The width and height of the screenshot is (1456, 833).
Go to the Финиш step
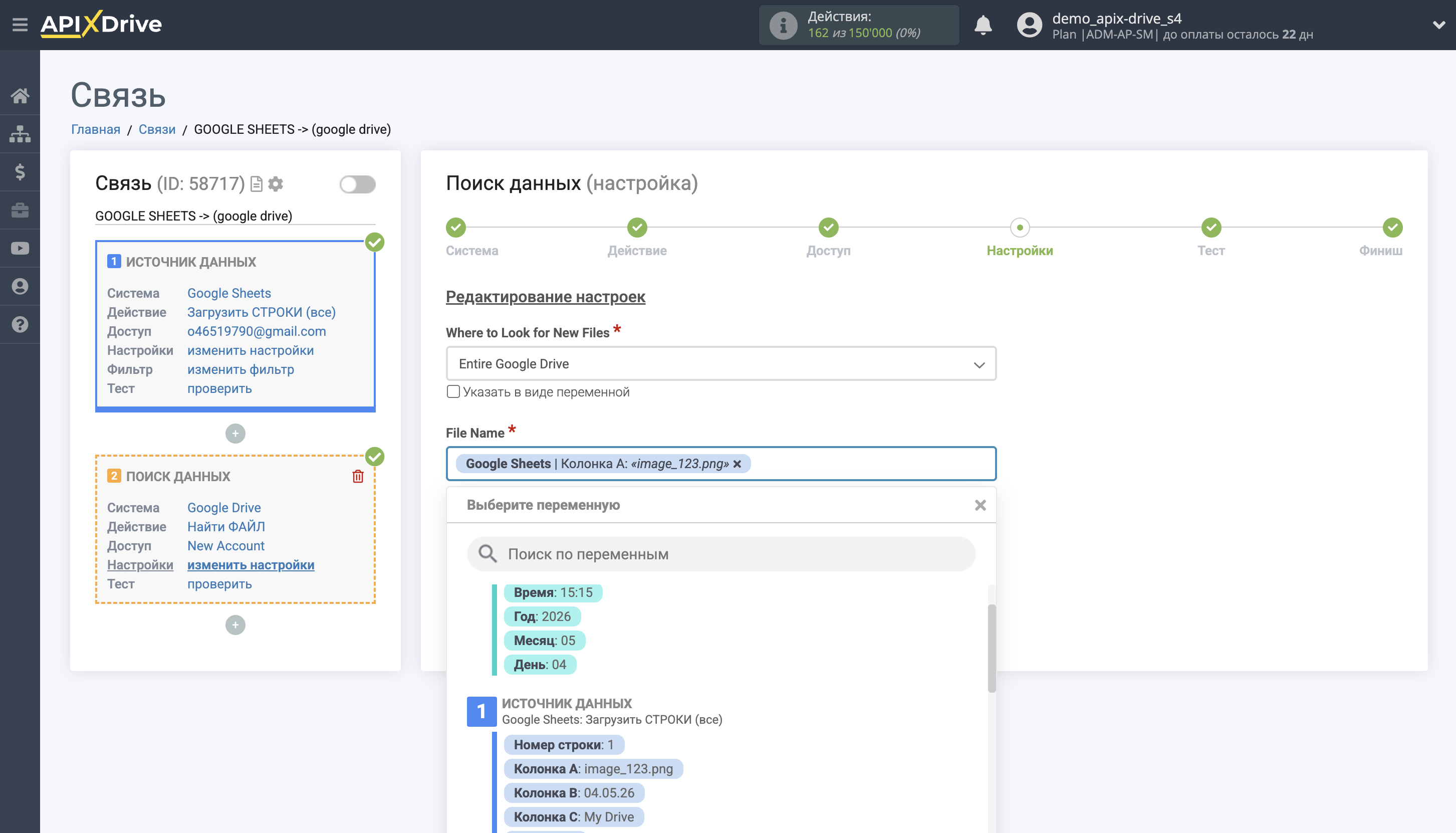click(1392, 228)
